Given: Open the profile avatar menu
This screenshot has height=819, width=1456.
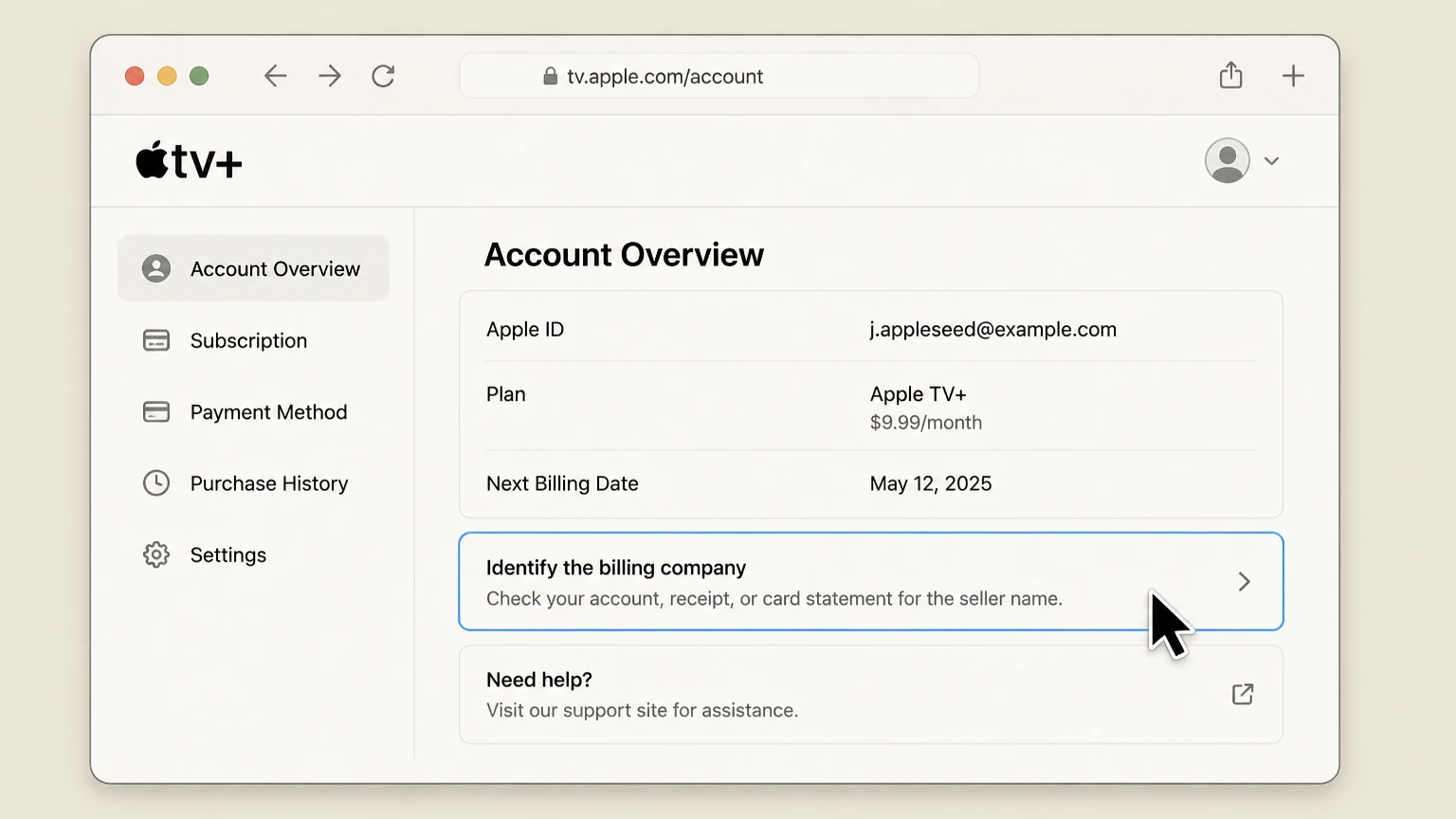Looking at the screenshot, I should coord(1227,160).
